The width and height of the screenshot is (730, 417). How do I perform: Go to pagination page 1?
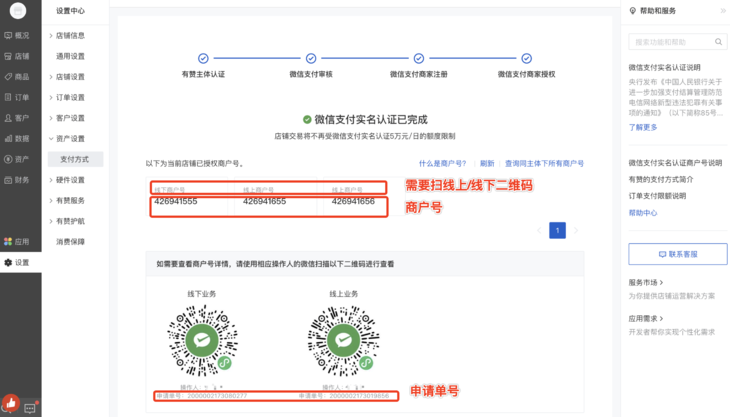pos(557,230)
